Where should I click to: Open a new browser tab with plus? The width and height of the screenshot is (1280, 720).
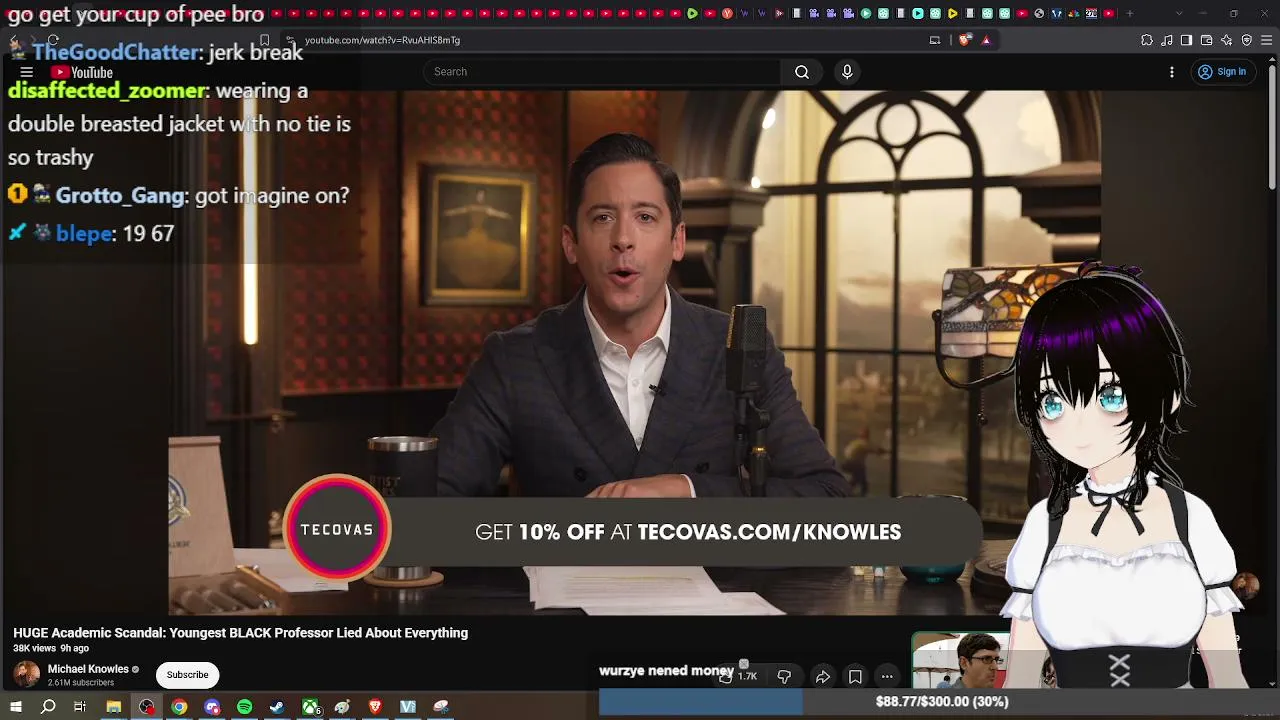point(1130,14)
